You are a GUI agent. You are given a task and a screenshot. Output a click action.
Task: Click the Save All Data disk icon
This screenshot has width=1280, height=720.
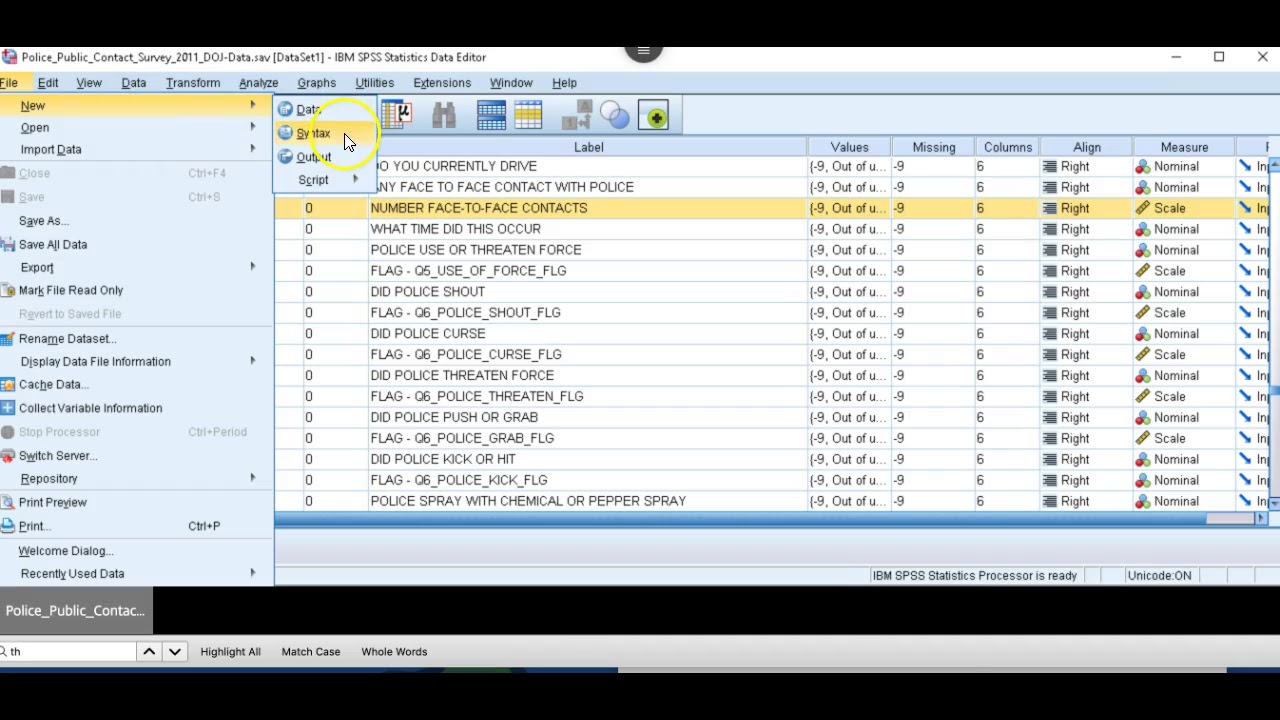tap(8, 244)
